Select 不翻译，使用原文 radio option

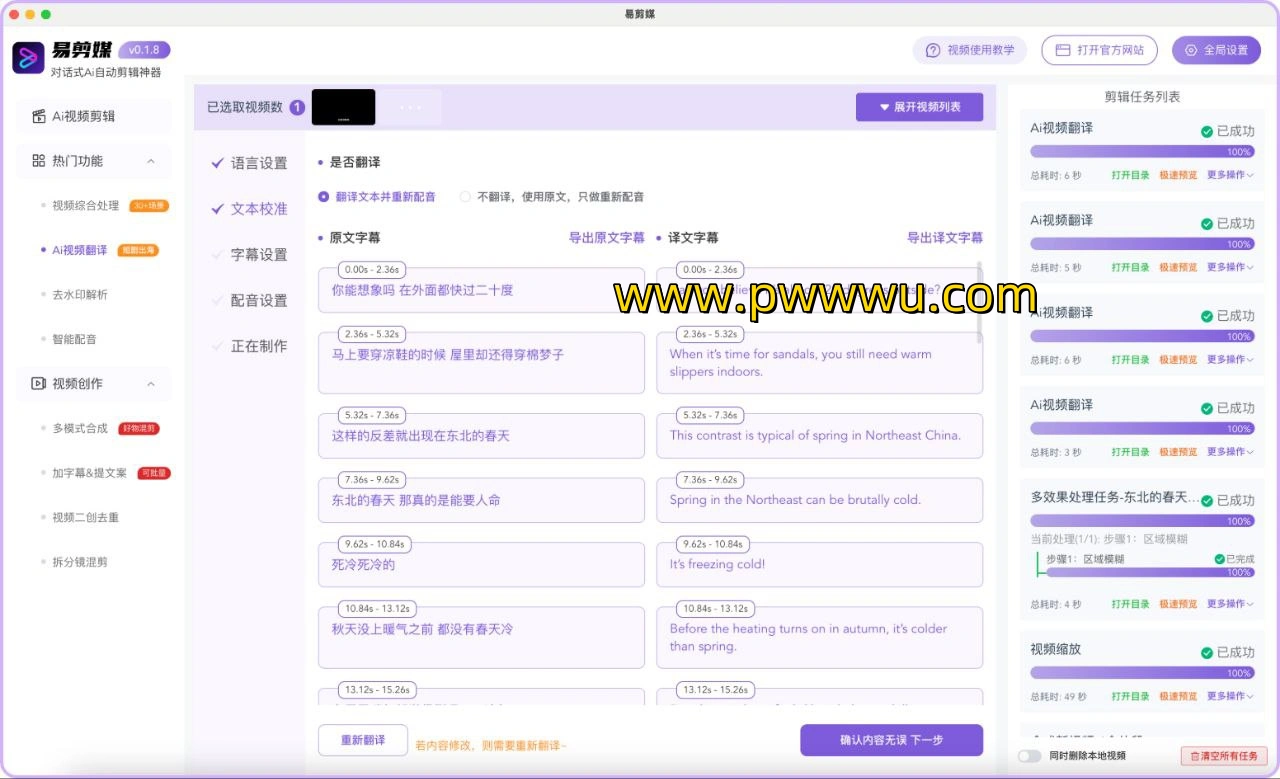pyautogui.click(x=552, y=197)
